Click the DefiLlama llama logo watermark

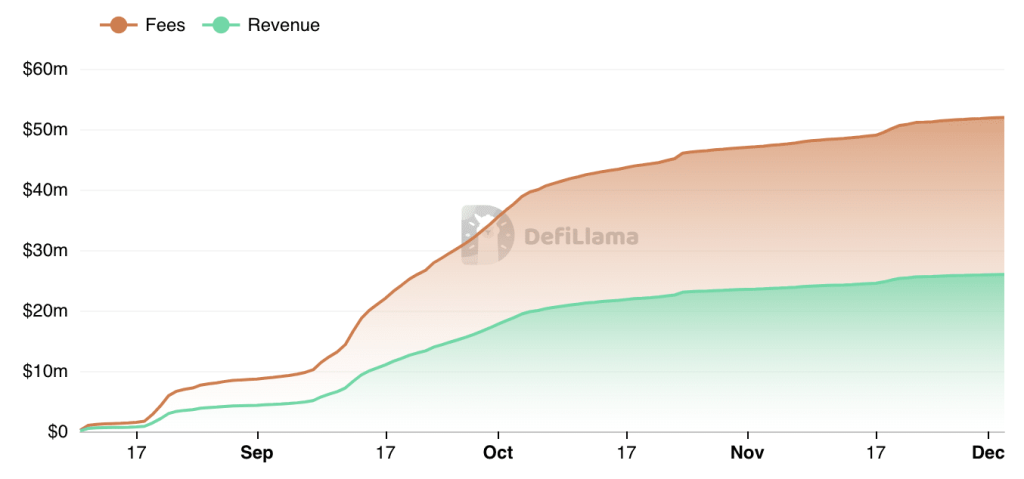(x=486, y=235)
